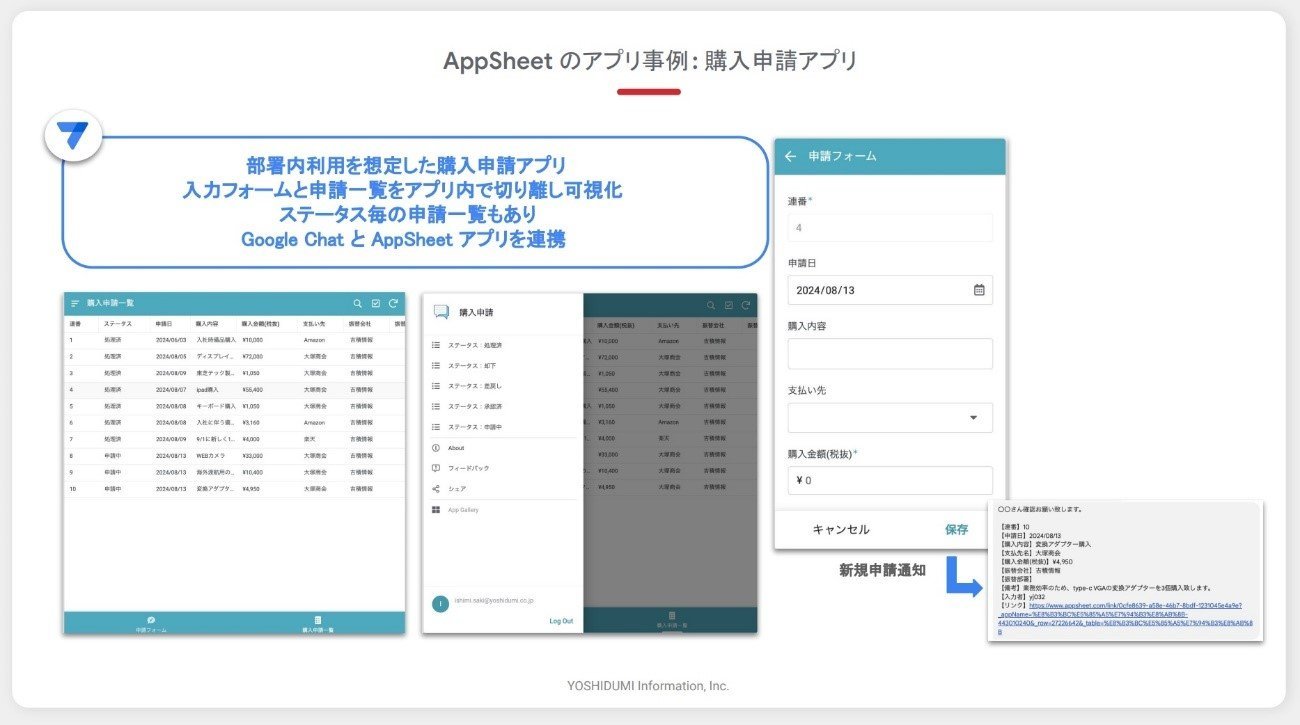Click the ¥10,400 amount cell in the left list
1300x725 pixels.
(x=252, y=471)
